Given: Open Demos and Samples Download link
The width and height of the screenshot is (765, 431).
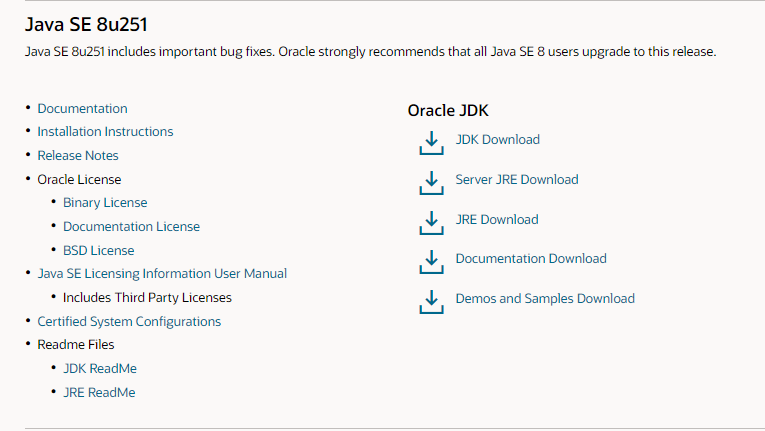Looking at the screenshot, I should coord(545,299).
